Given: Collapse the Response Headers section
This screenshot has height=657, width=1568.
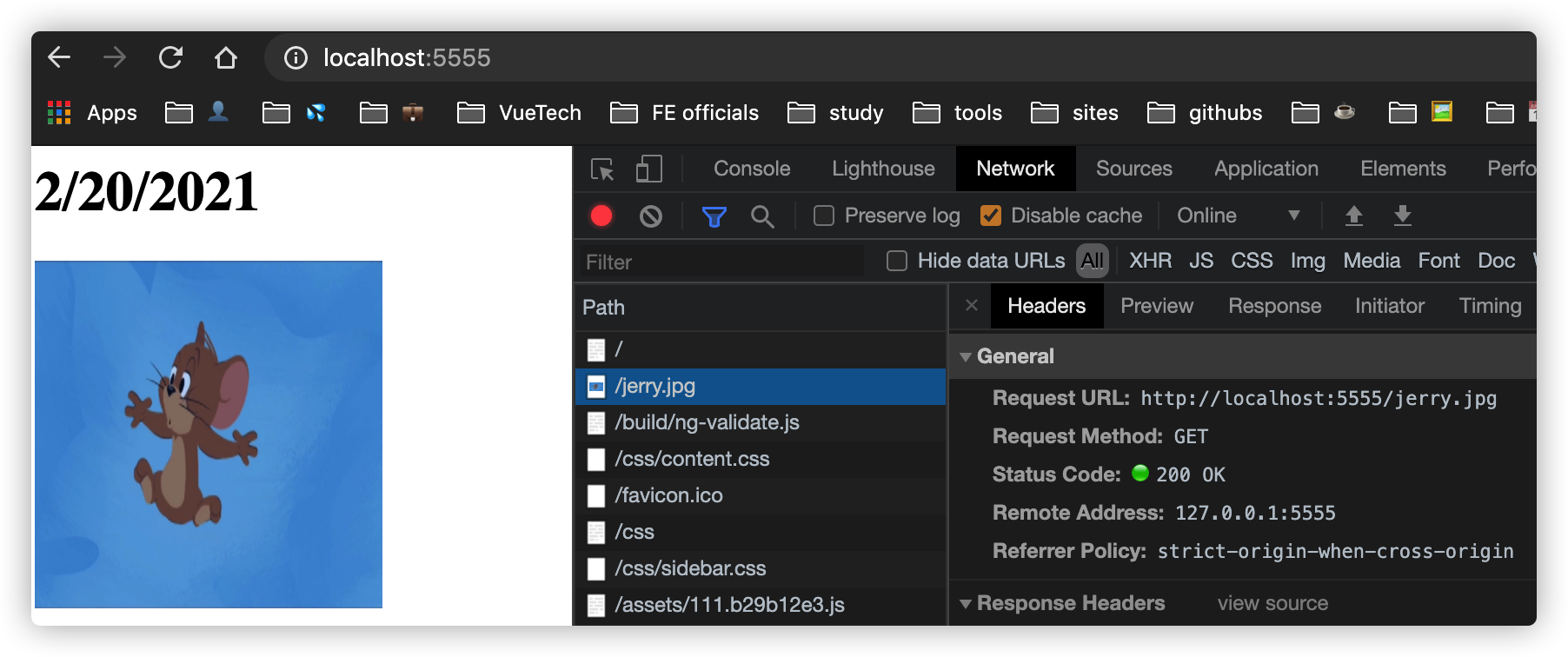Looking at the screenshot, I should tap(965, 604).
